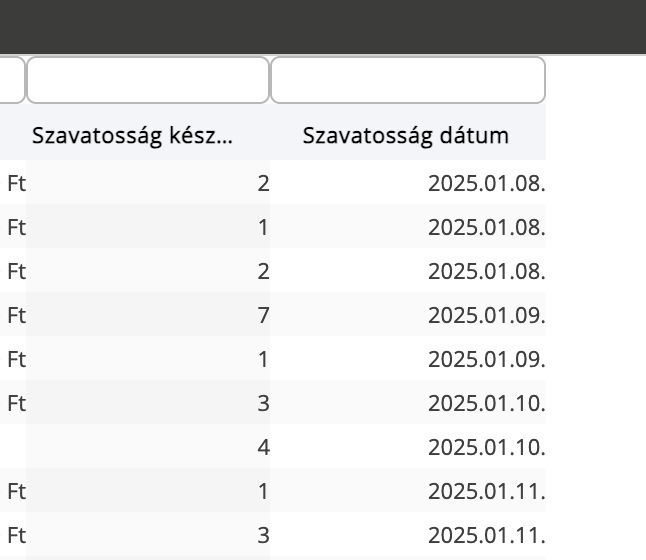Select the cell with quantity 4

tap(147, 447)
